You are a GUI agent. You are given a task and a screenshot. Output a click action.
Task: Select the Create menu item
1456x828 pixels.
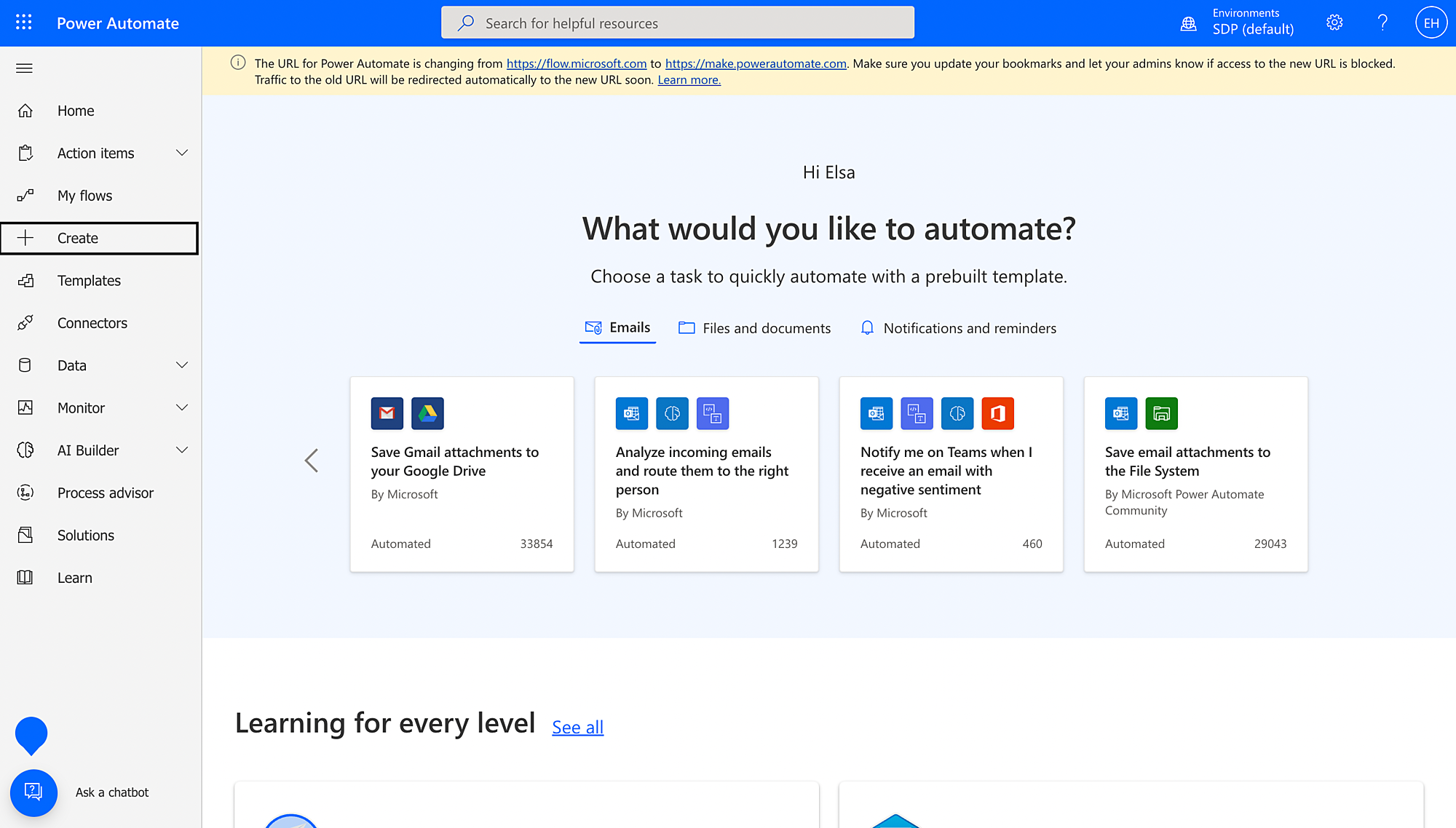(x=99, y=238)
